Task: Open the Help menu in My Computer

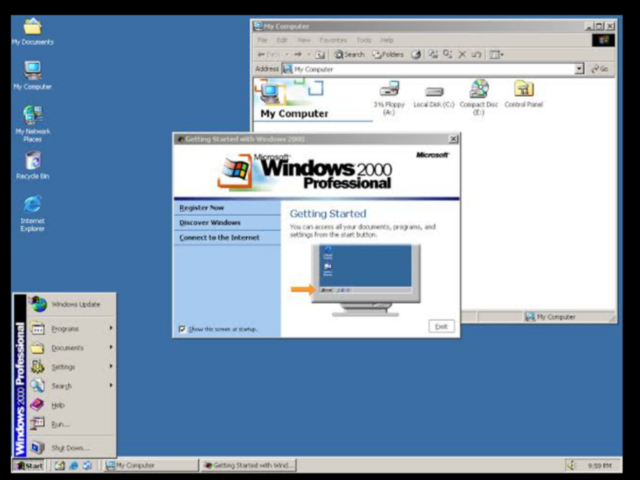Action: (x=387, y=40)
